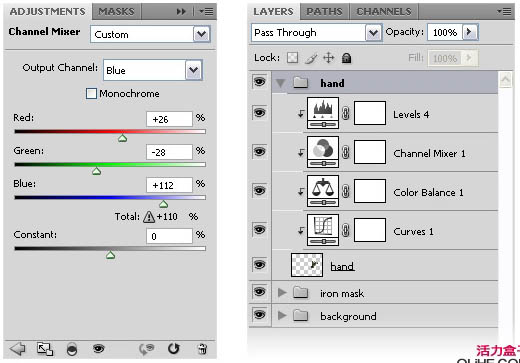Click the Constant percentage input field
520x363 pixels.
169,236
